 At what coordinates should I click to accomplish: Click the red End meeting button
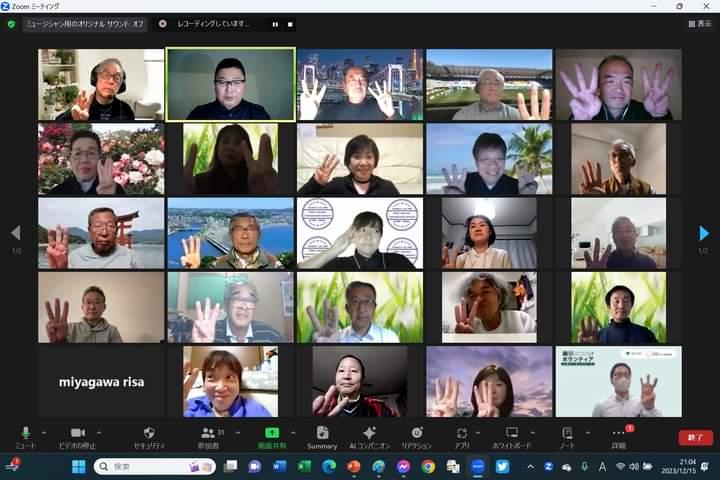(x=695, y=437)
